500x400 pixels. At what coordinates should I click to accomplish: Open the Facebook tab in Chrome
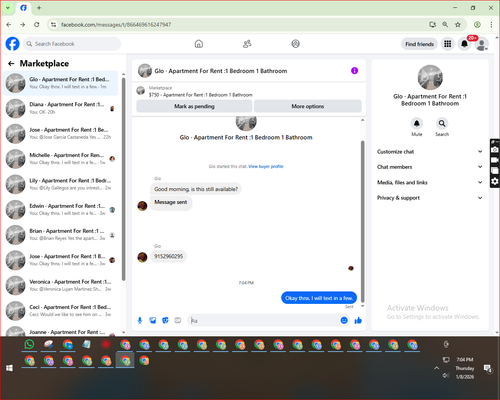24,8
